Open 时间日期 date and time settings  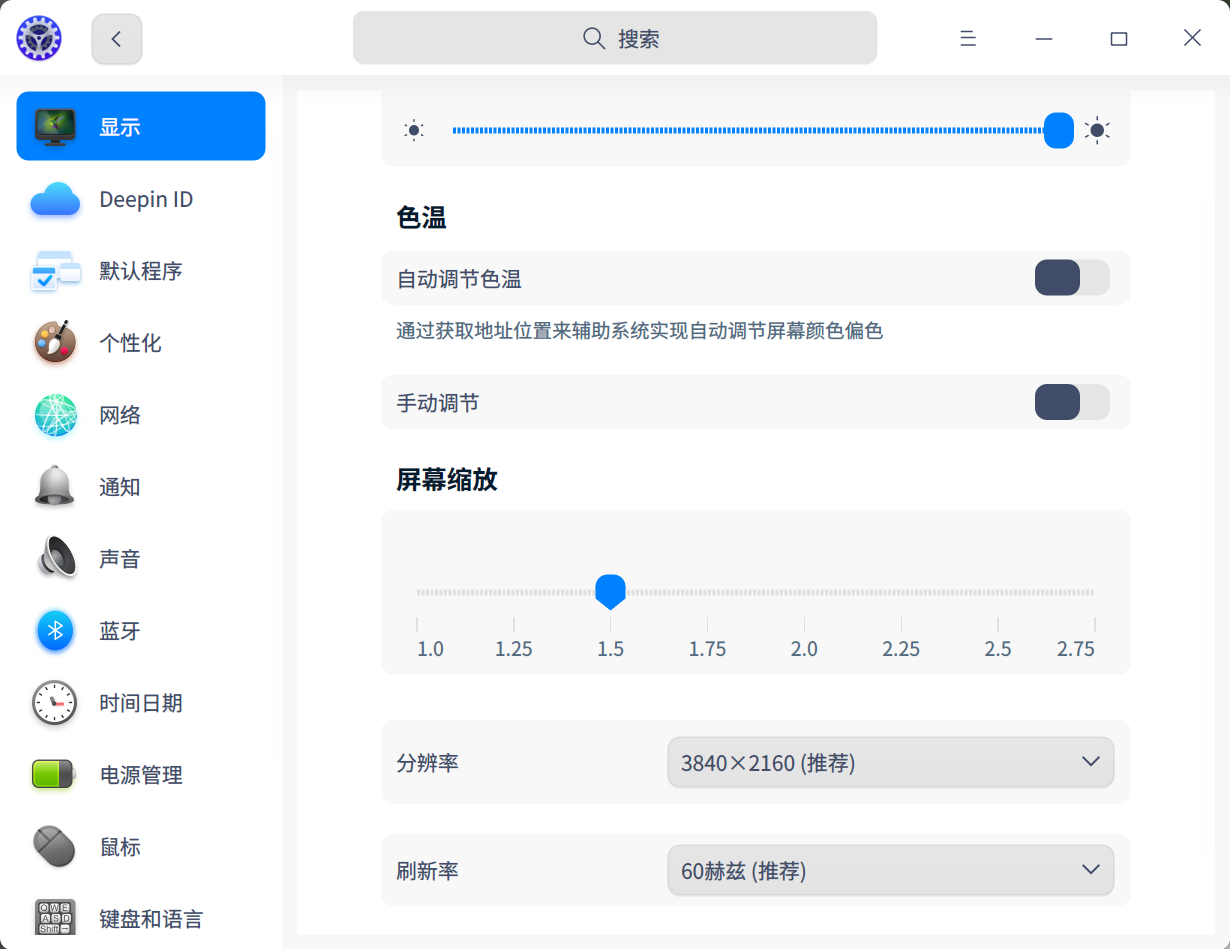point(140,703)
